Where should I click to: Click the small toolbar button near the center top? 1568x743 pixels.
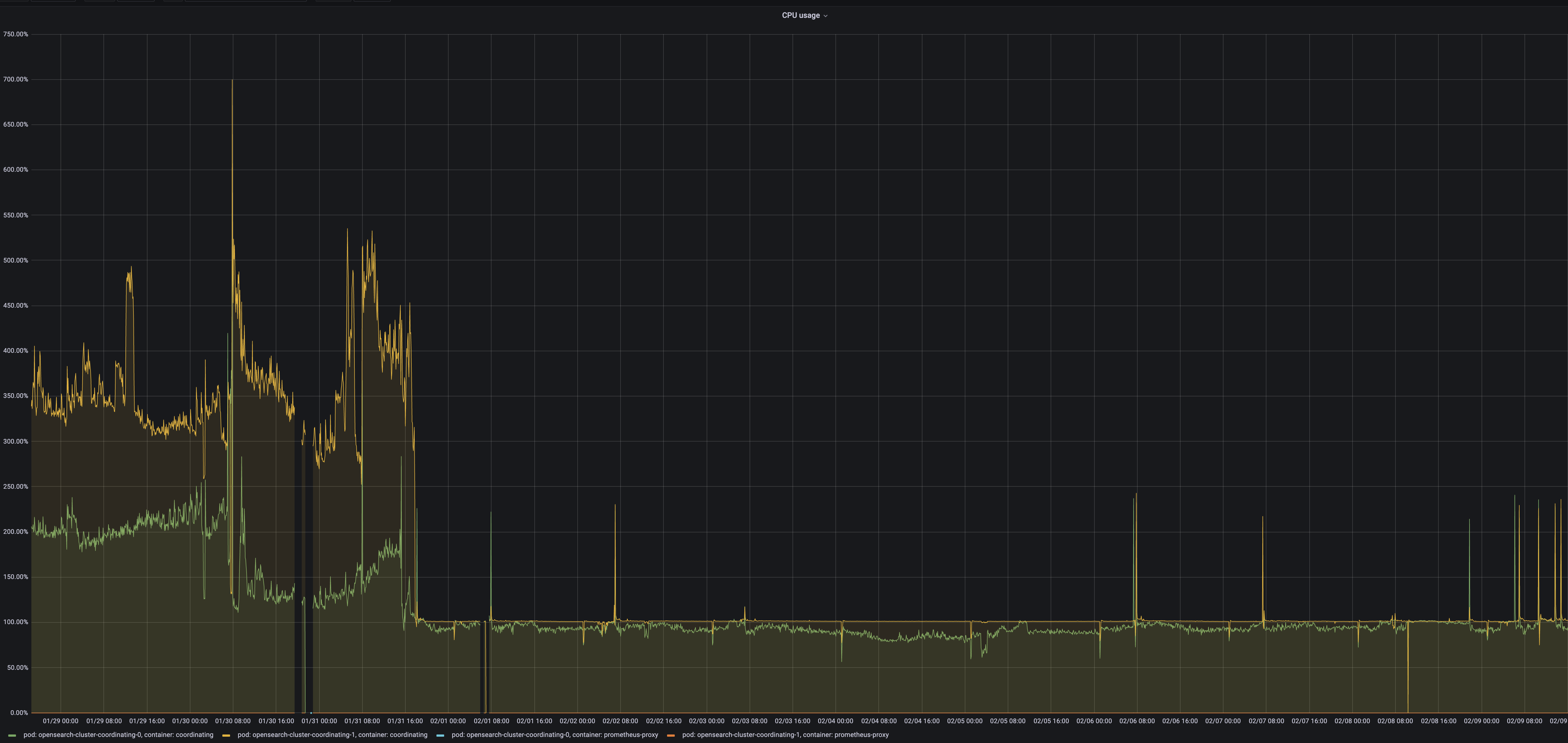point(172,2)
